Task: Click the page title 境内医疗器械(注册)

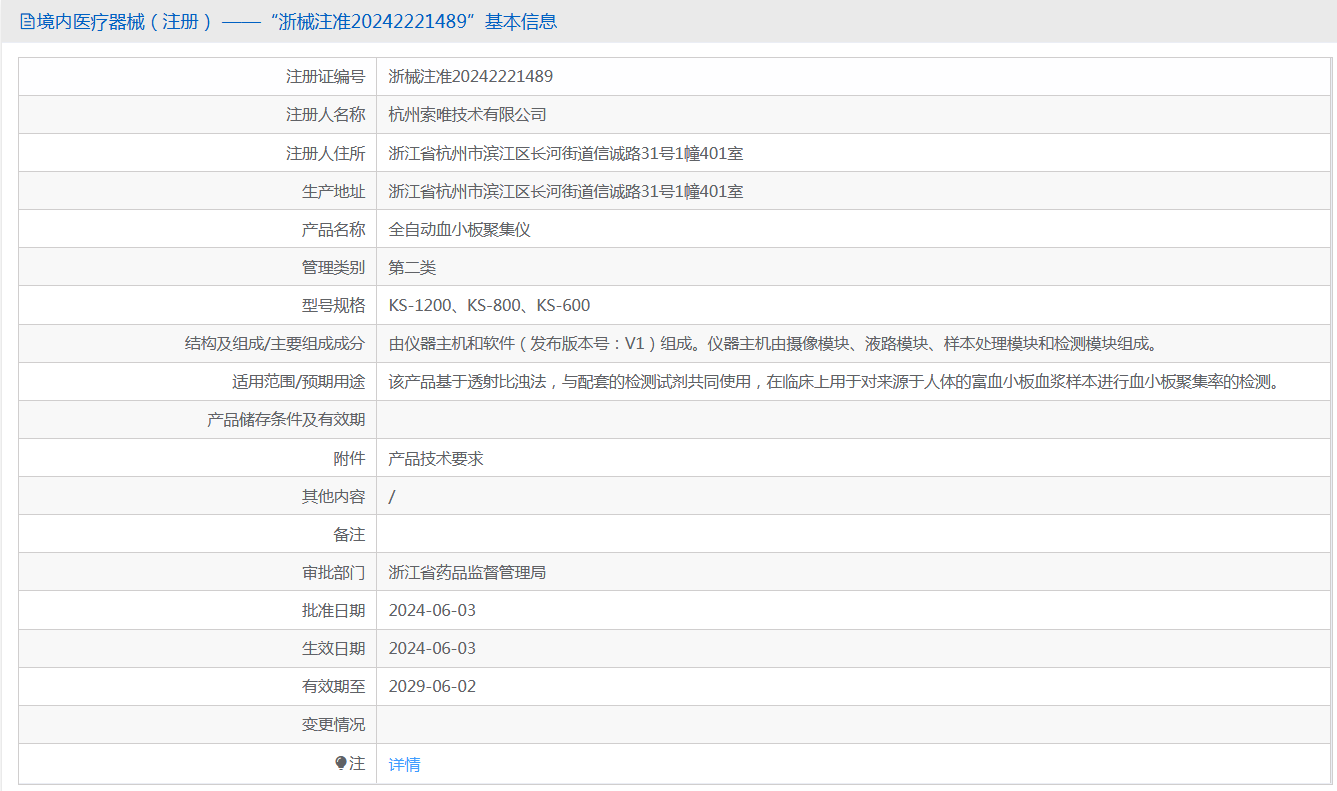Action: (x=126, y=22)
